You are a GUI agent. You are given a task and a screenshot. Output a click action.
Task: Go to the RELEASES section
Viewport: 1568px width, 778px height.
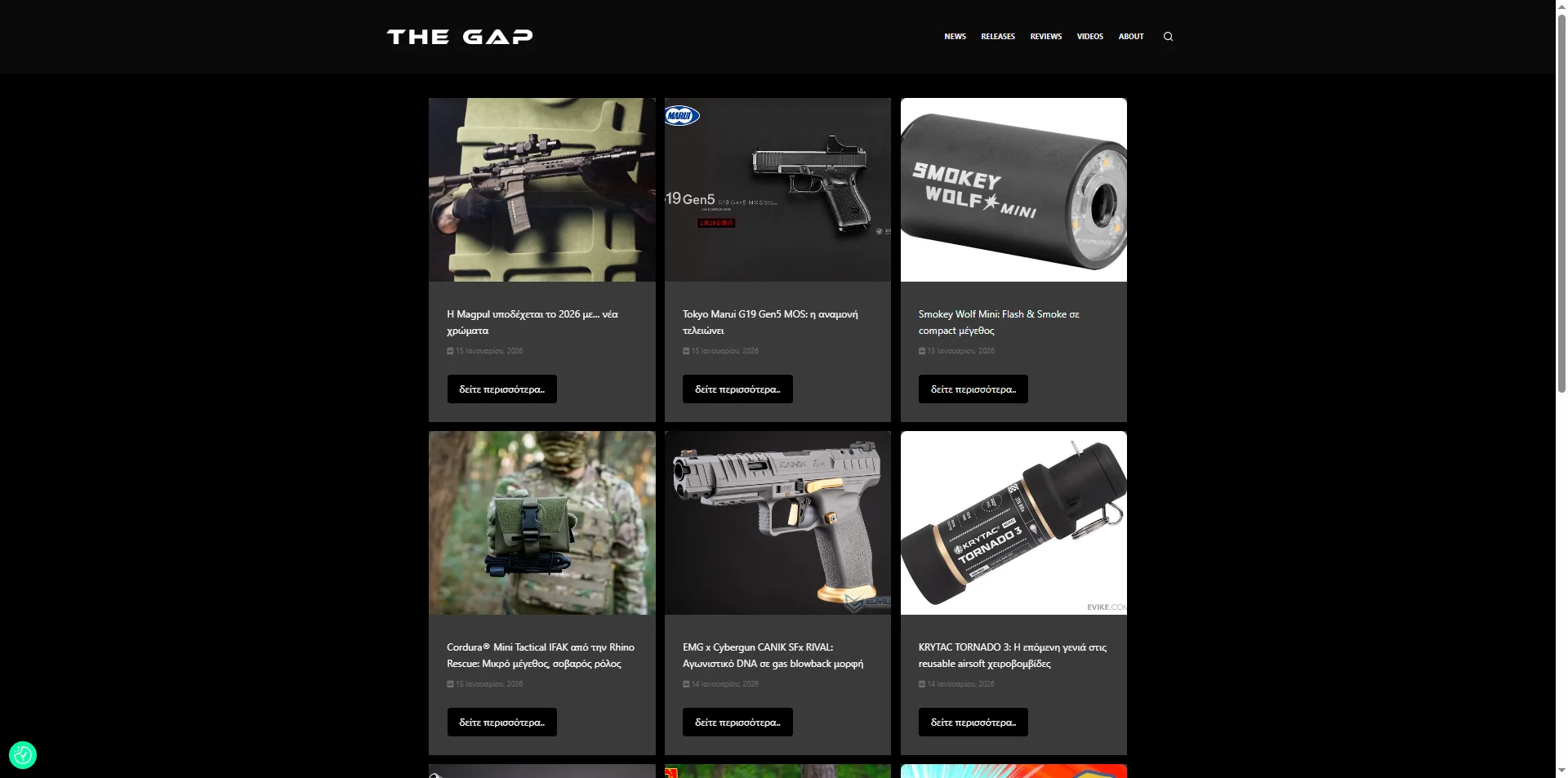click(998, 37)
